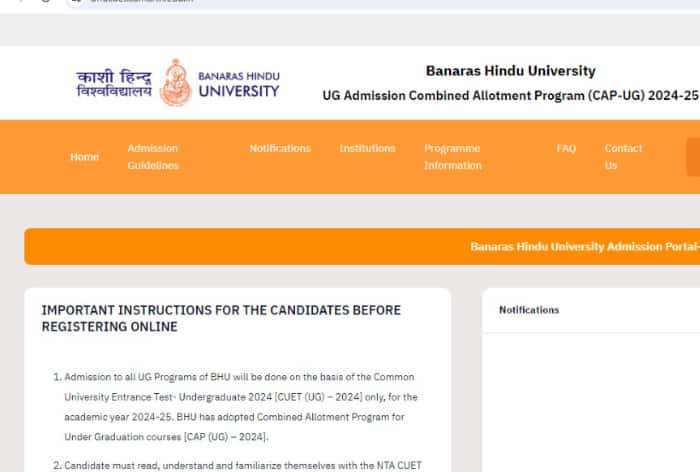Click the scrolling Admission Portal marquee banner

pyautogui.click(x=362, y=246)
